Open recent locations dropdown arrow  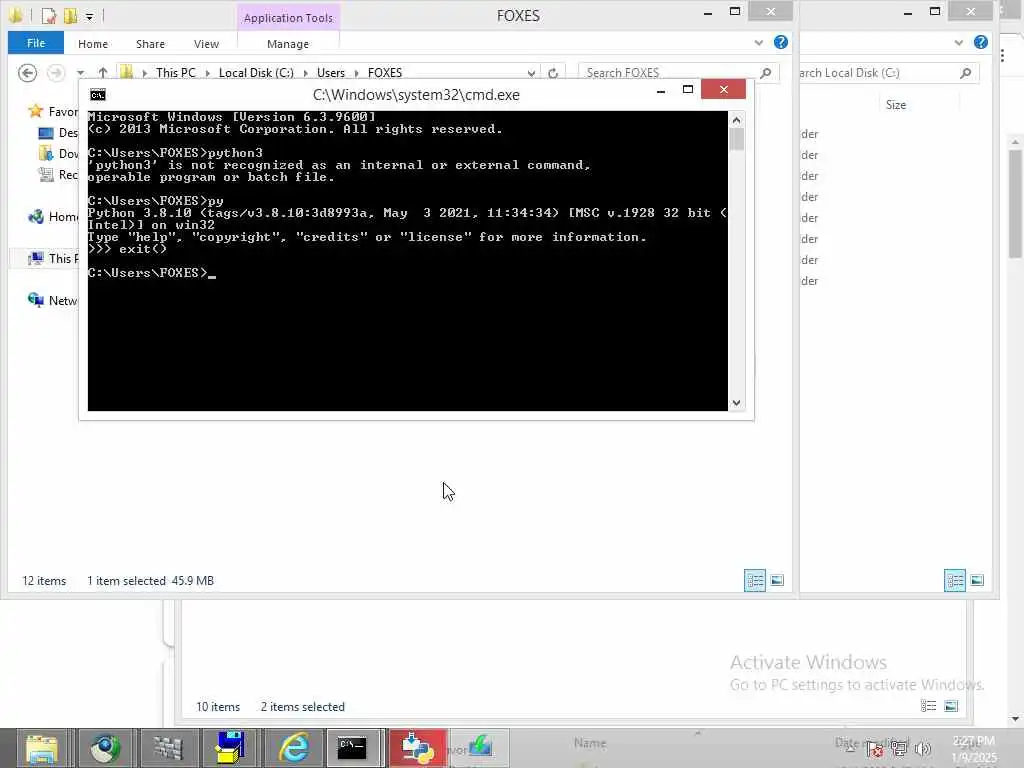(80, 72)
